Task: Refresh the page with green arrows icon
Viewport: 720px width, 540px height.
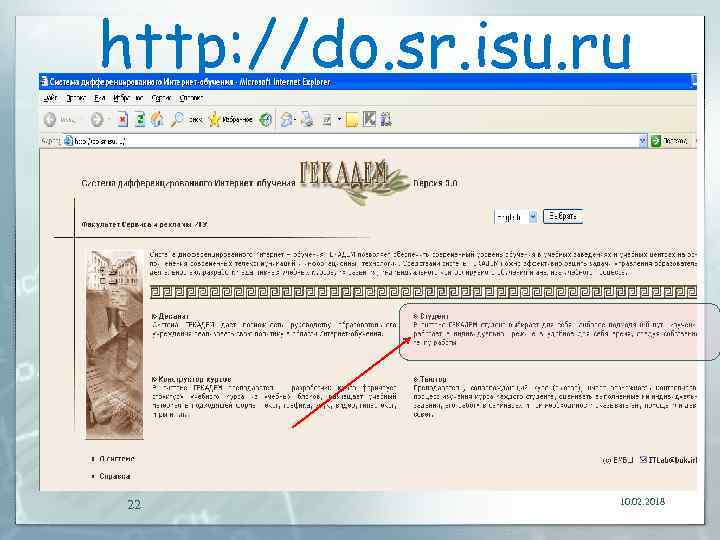Action: (x=140, y=120)
